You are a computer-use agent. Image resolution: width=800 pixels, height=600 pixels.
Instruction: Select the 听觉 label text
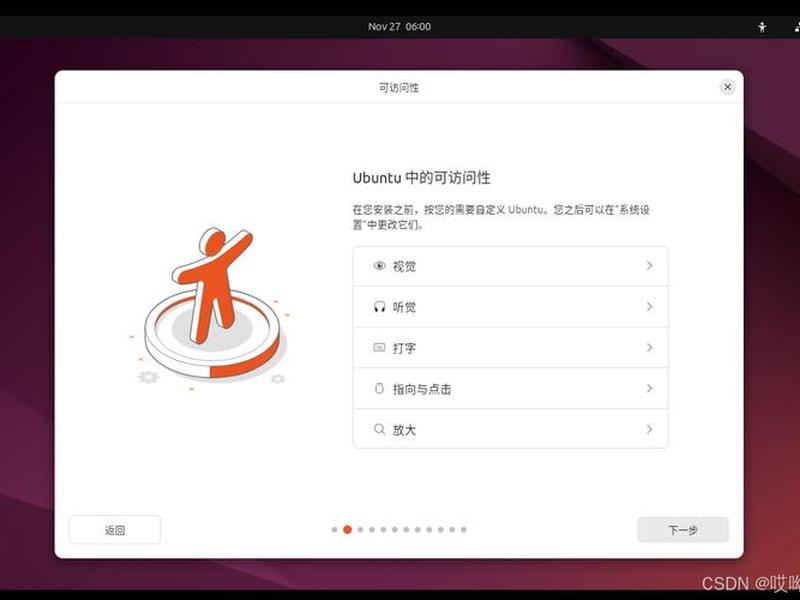pos(404,307)
